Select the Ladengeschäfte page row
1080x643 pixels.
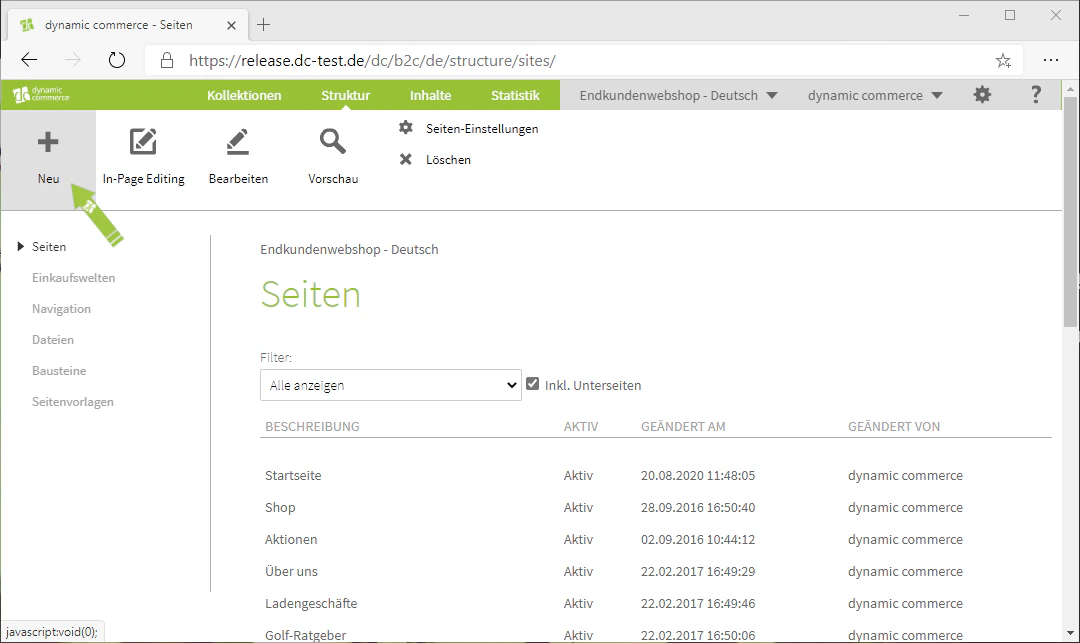point(656,604)
